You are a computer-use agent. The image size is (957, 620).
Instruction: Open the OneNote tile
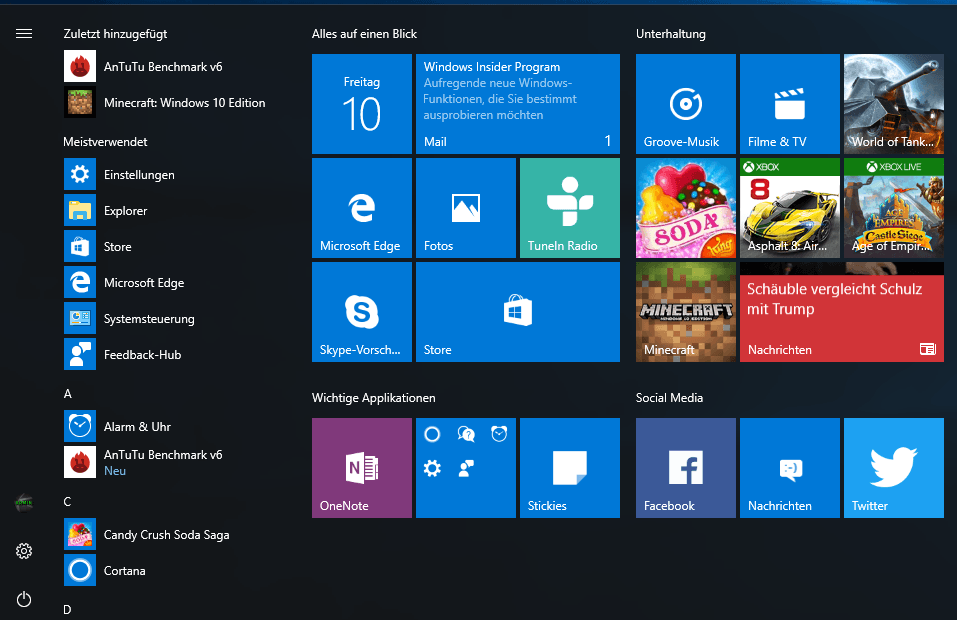click(x=362, y=468)
